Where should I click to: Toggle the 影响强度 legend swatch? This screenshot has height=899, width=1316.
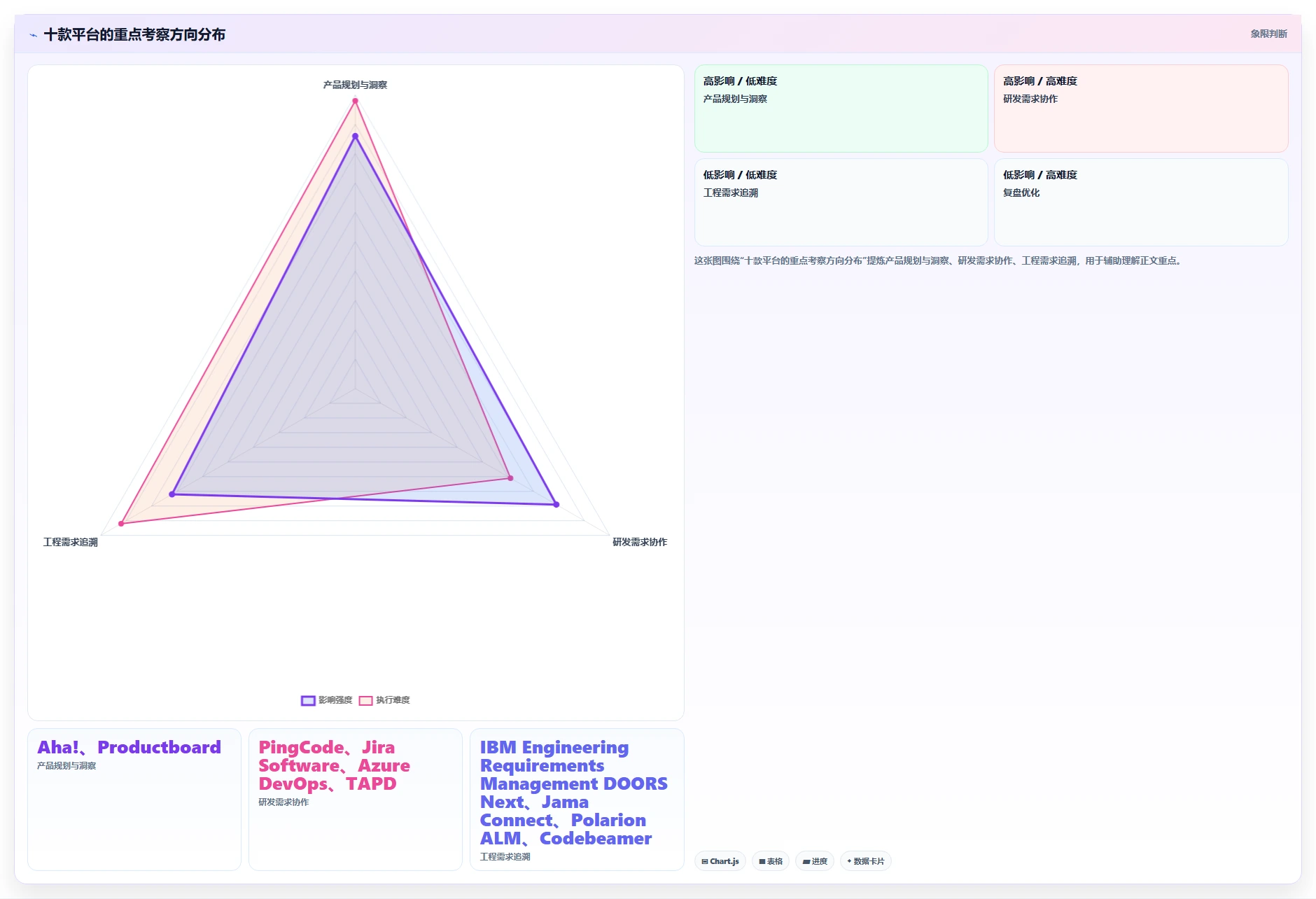tap(308, 700)
